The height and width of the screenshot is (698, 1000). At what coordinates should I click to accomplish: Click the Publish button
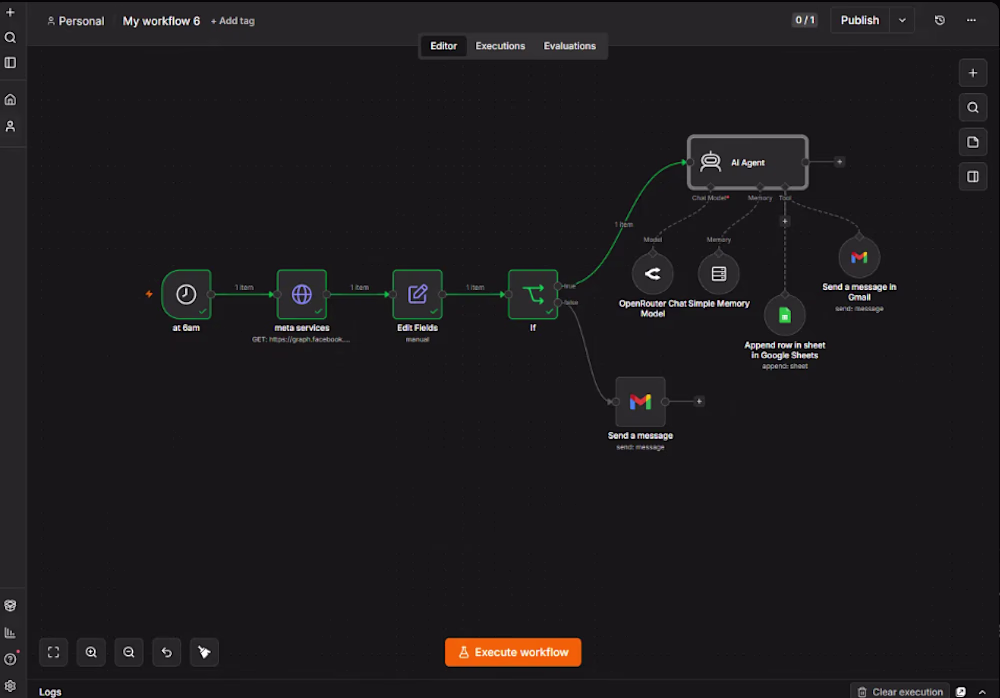click(x=860, y=20)
